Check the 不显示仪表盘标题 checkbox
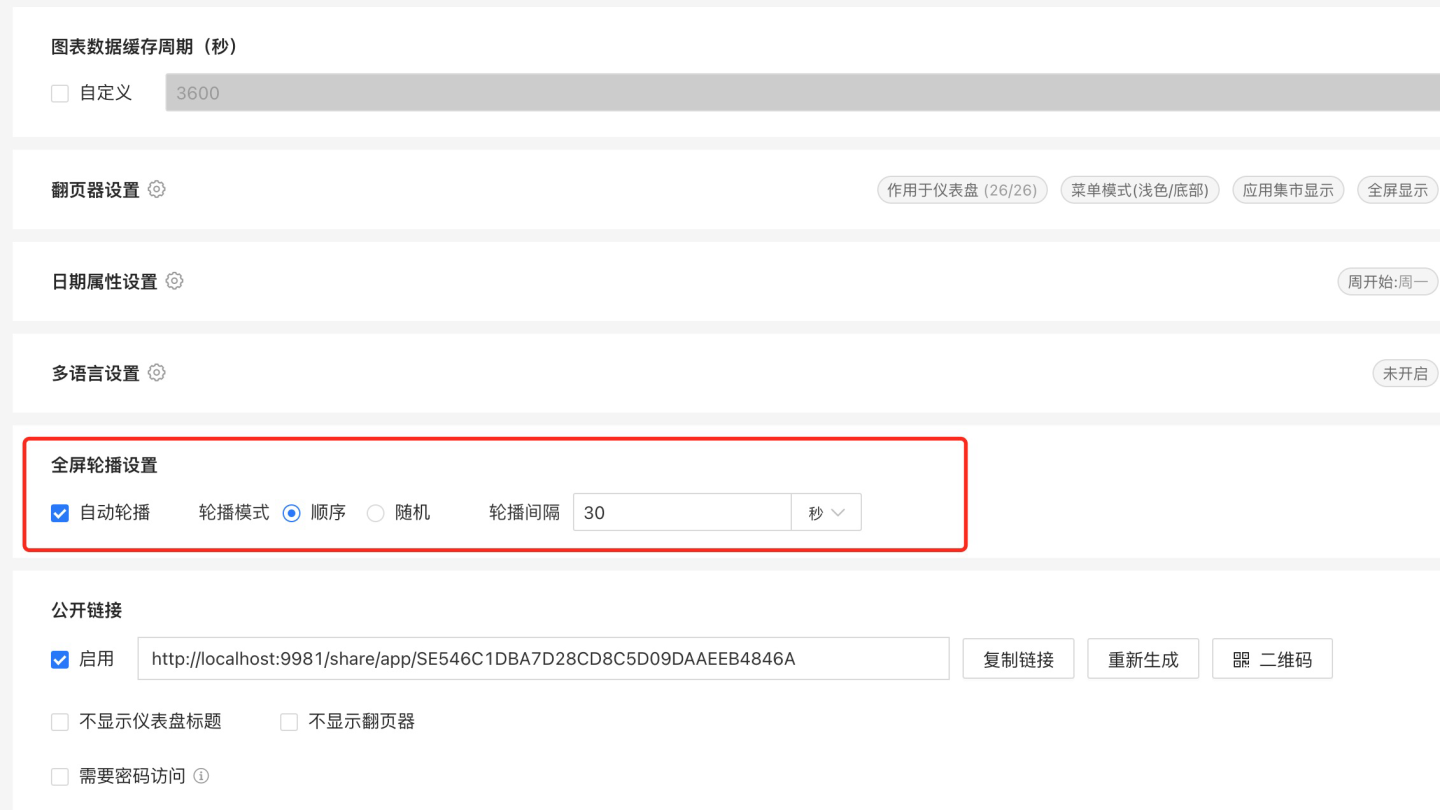This screenshot has height=810, width=1440. coord(60,722)
